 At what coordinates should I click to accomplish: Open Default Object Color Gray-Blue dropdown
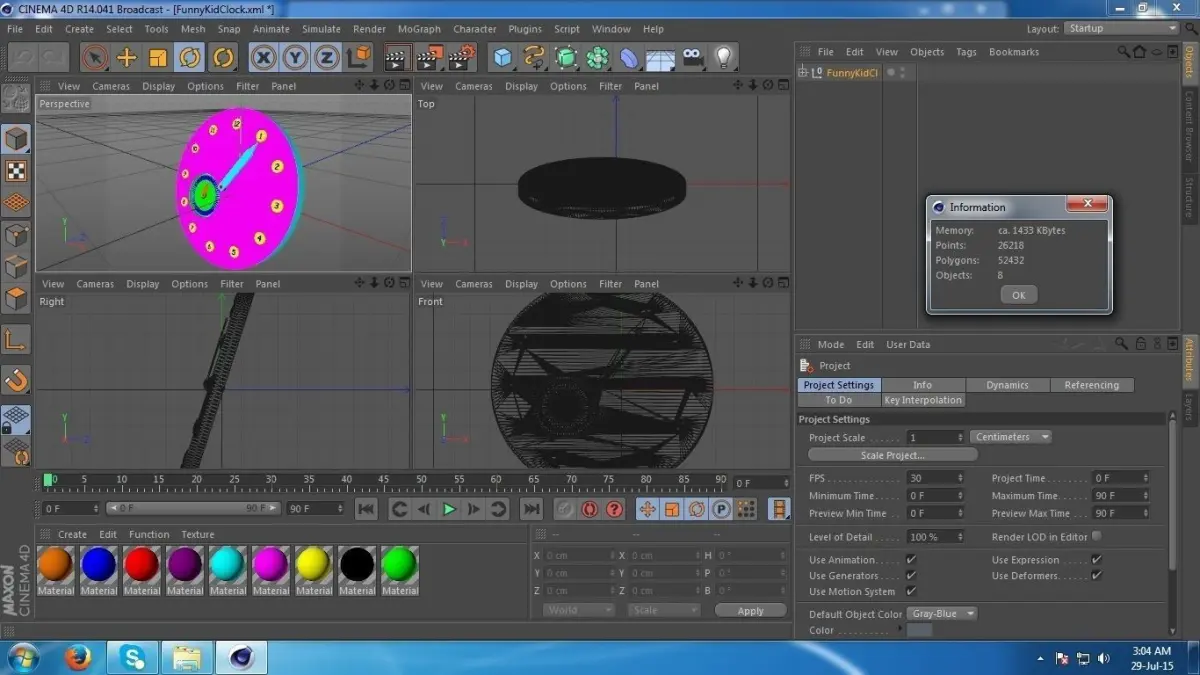point(941,613)
